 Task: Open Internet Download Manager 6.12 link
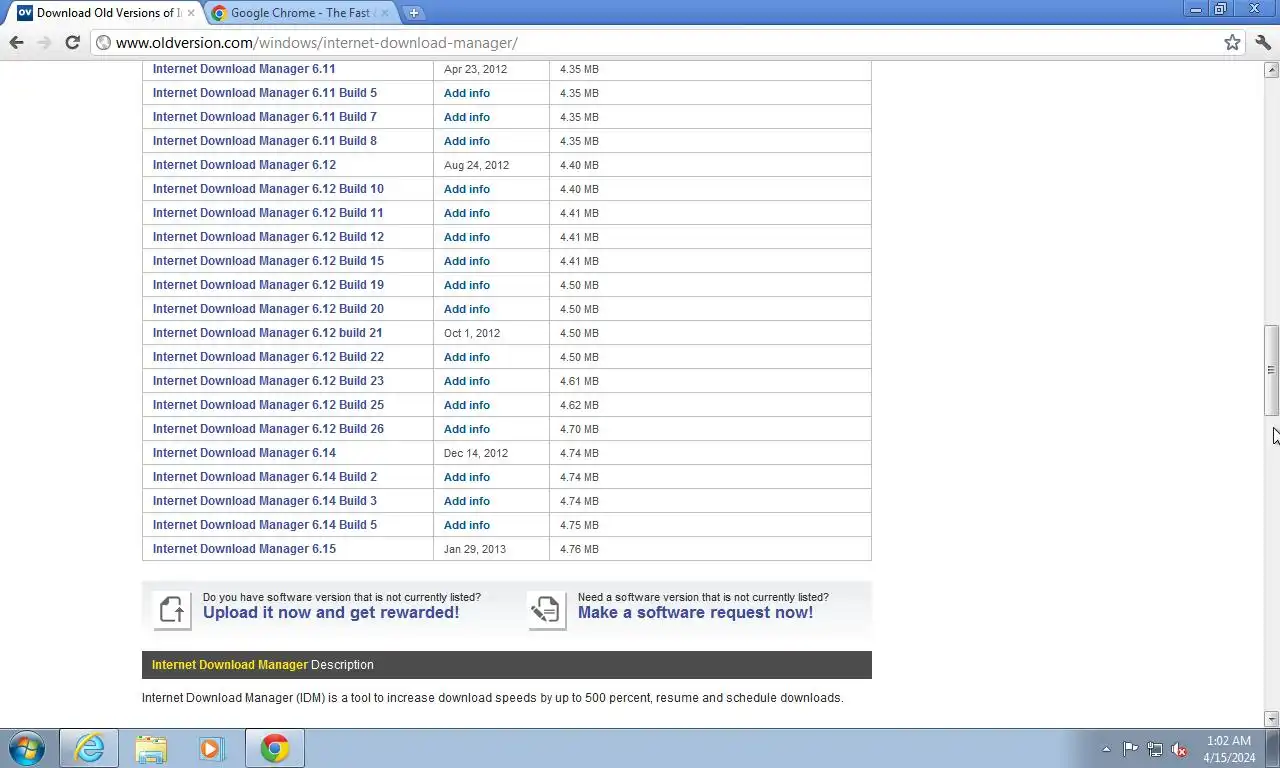point(244,165)
